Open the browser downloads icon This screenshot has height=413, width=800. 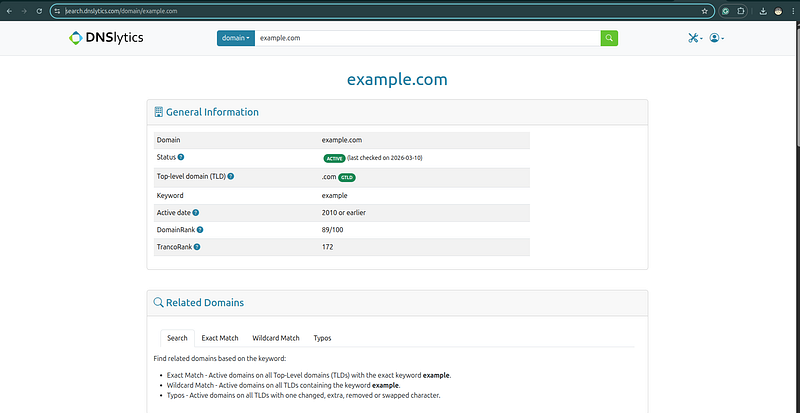tap(763, 11)
